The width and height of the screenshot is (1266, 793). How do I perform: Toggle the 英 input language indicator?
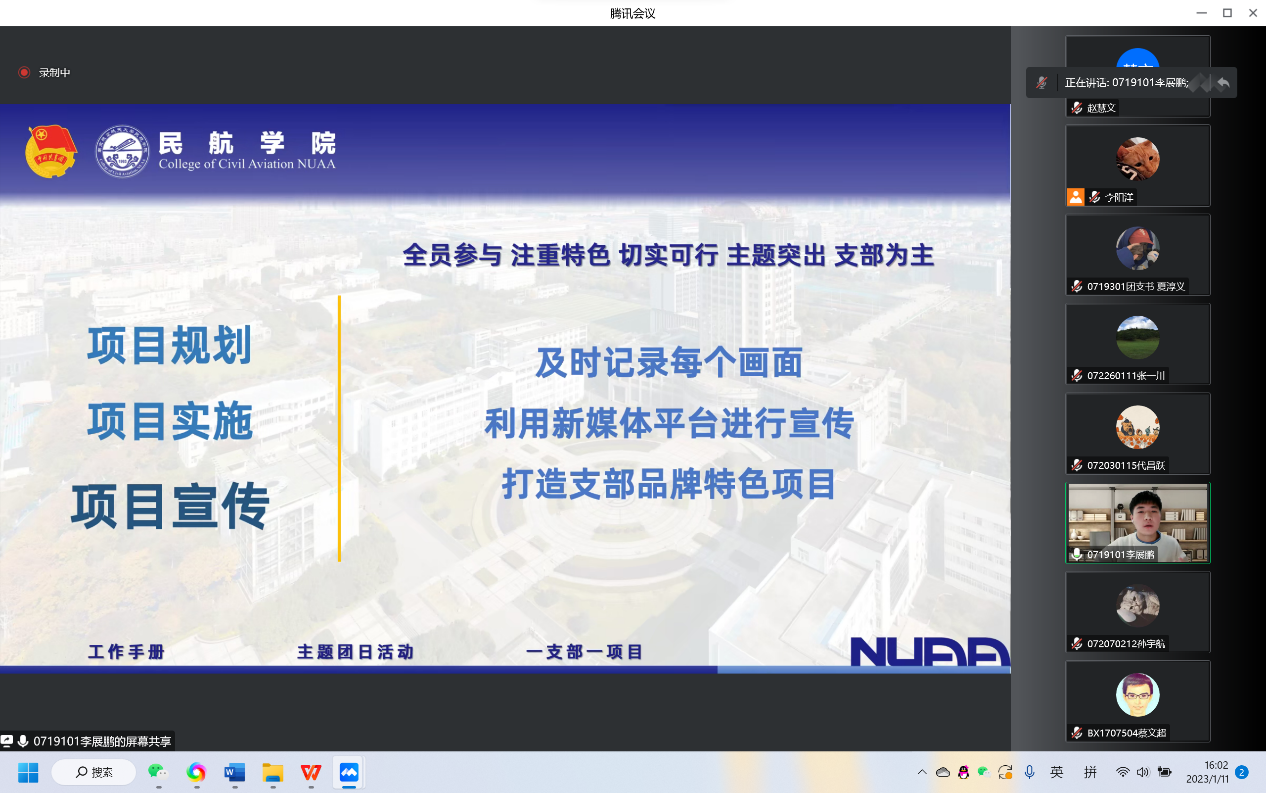pyautogui.click(x=1057, y=772)
